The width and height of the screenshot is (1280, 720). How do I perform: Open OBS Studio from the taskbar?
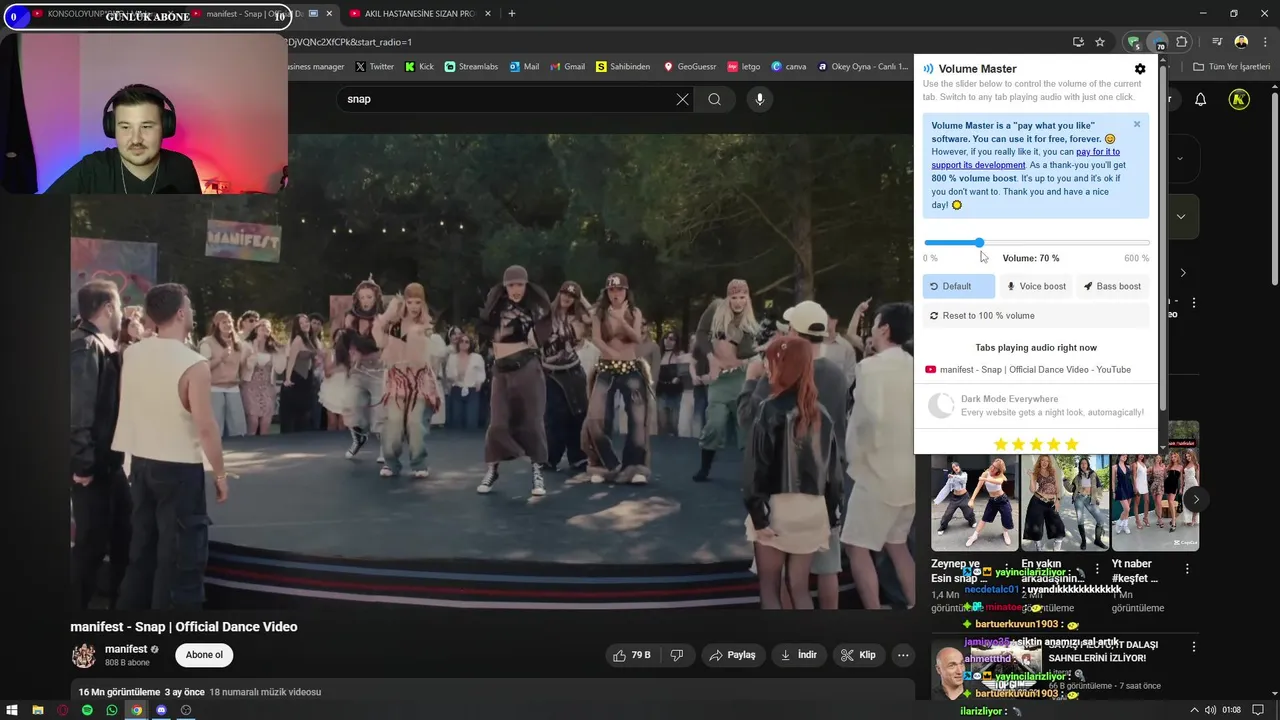tap(186, 710)
